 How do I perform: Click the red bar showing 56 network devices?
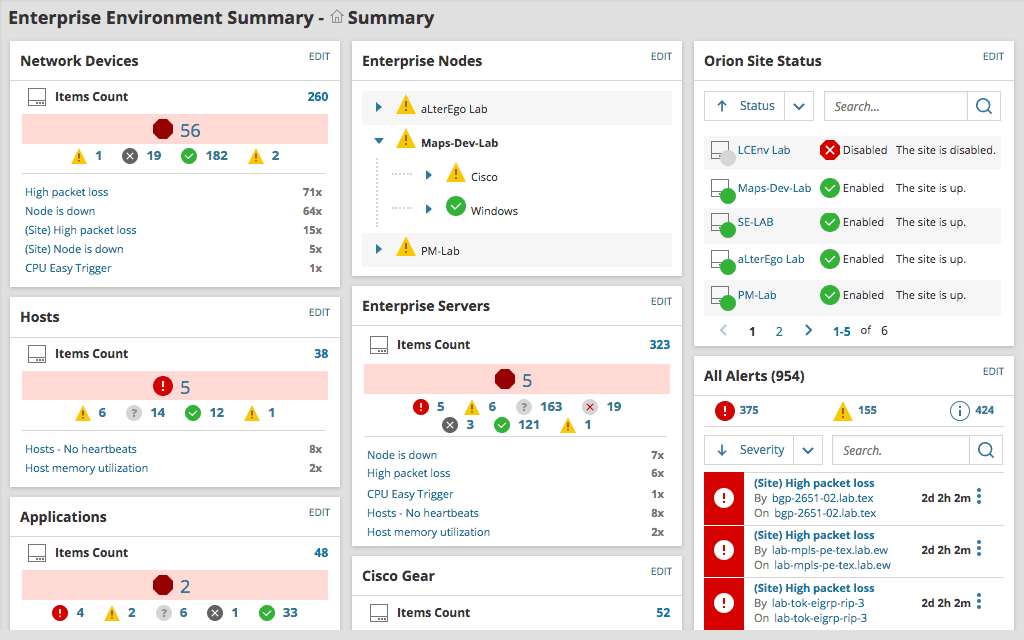tap(175, 130)
